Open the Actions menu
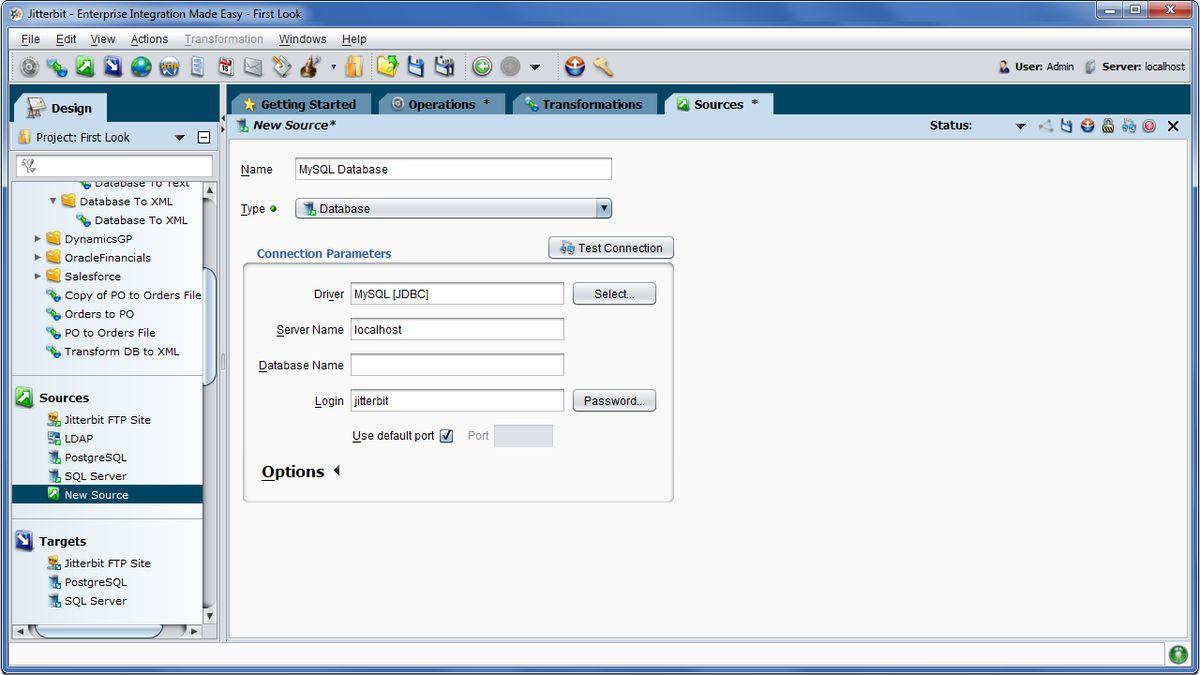 tap(150, 39)
